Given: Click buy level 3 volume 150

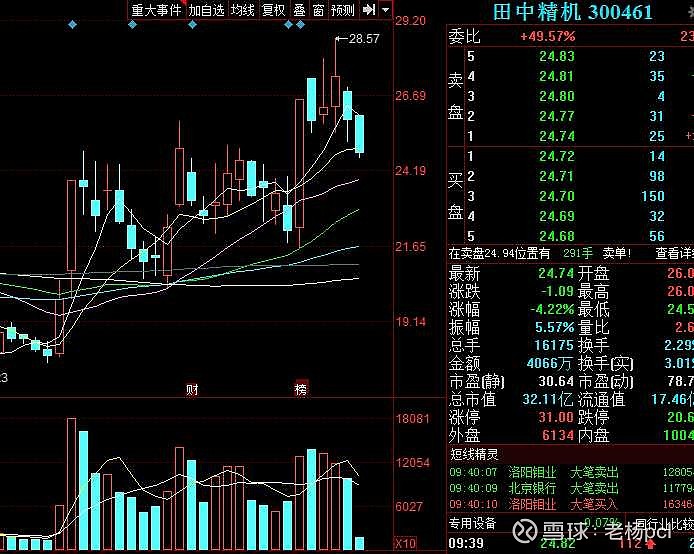Looking at the screenshot, I should pyautogui.click(x=653, y=196).
